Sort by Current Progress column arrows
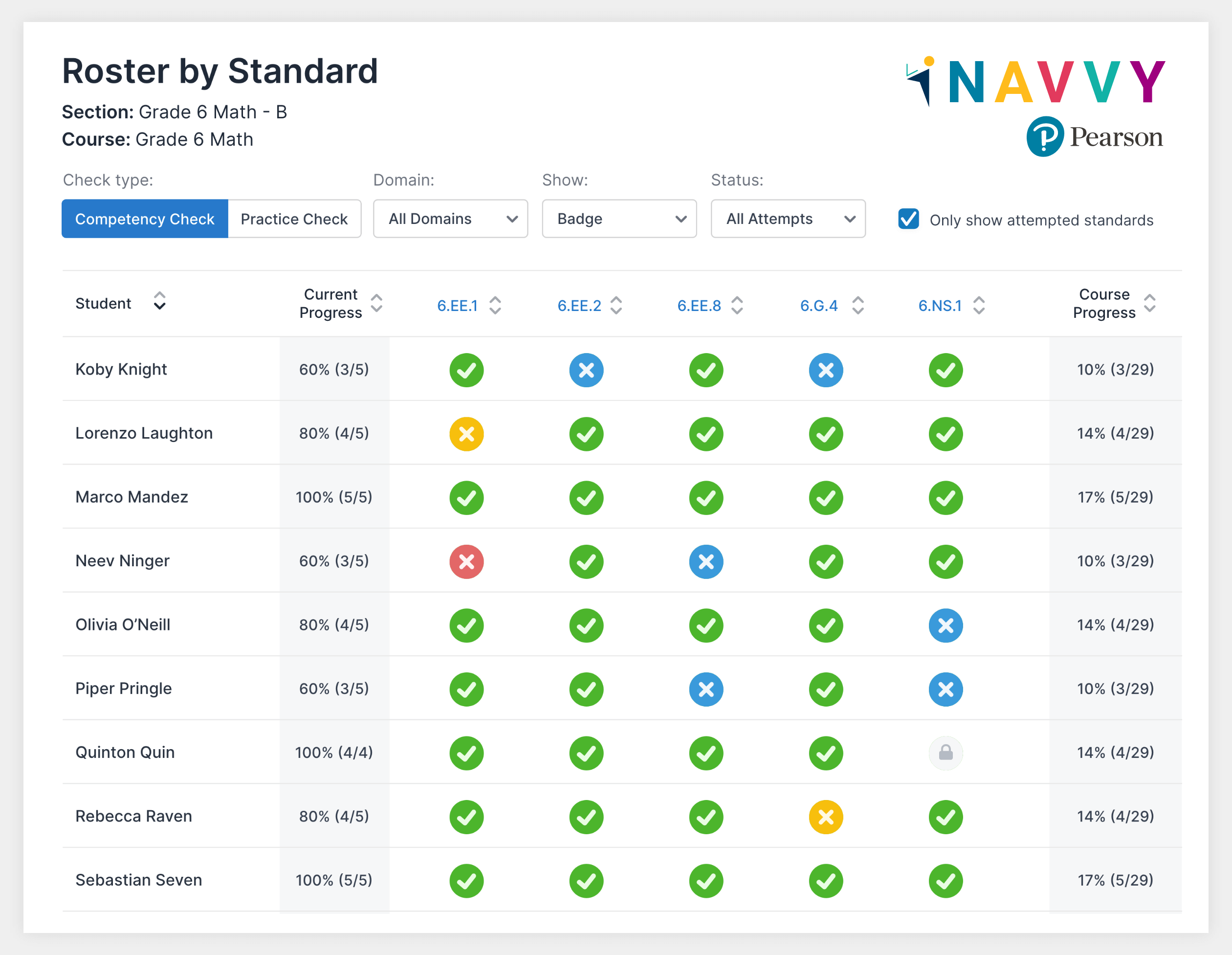The height and width of the screenshot is (955, 1232). [376, 304]
